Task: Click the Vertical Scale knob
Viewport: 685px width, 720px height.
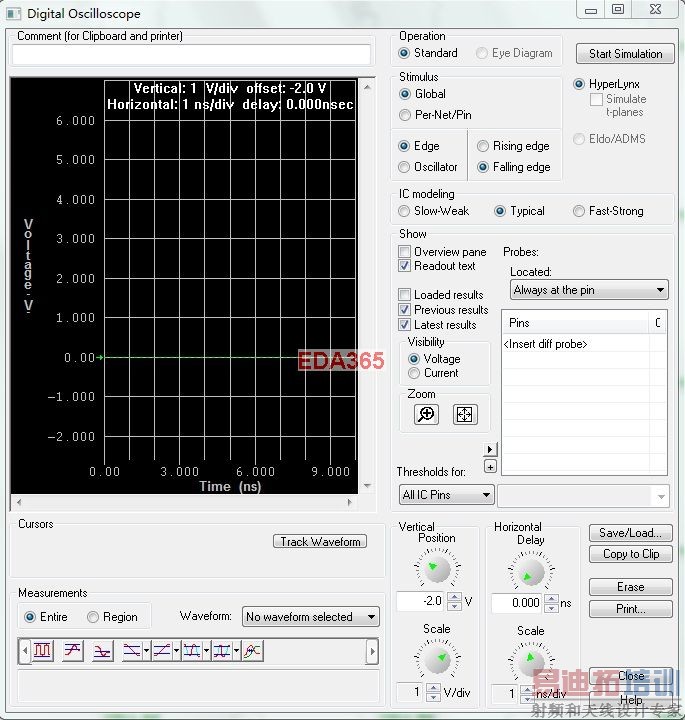Action: (x=438, y=659)
